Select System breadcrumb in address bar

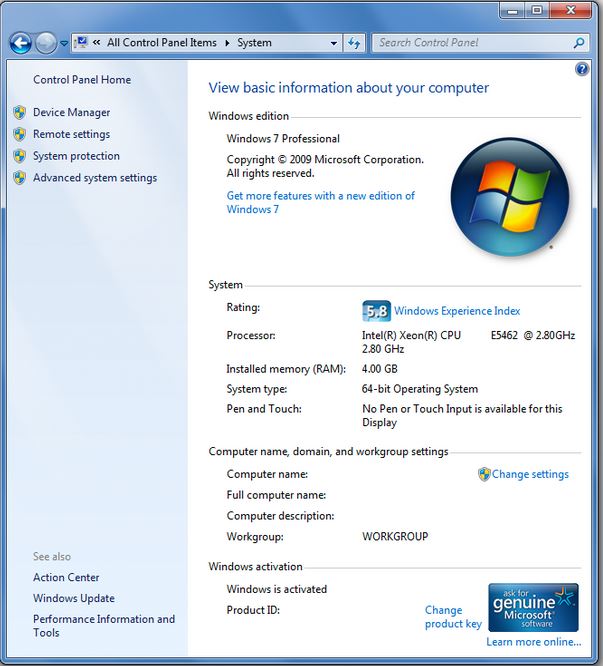254,42
